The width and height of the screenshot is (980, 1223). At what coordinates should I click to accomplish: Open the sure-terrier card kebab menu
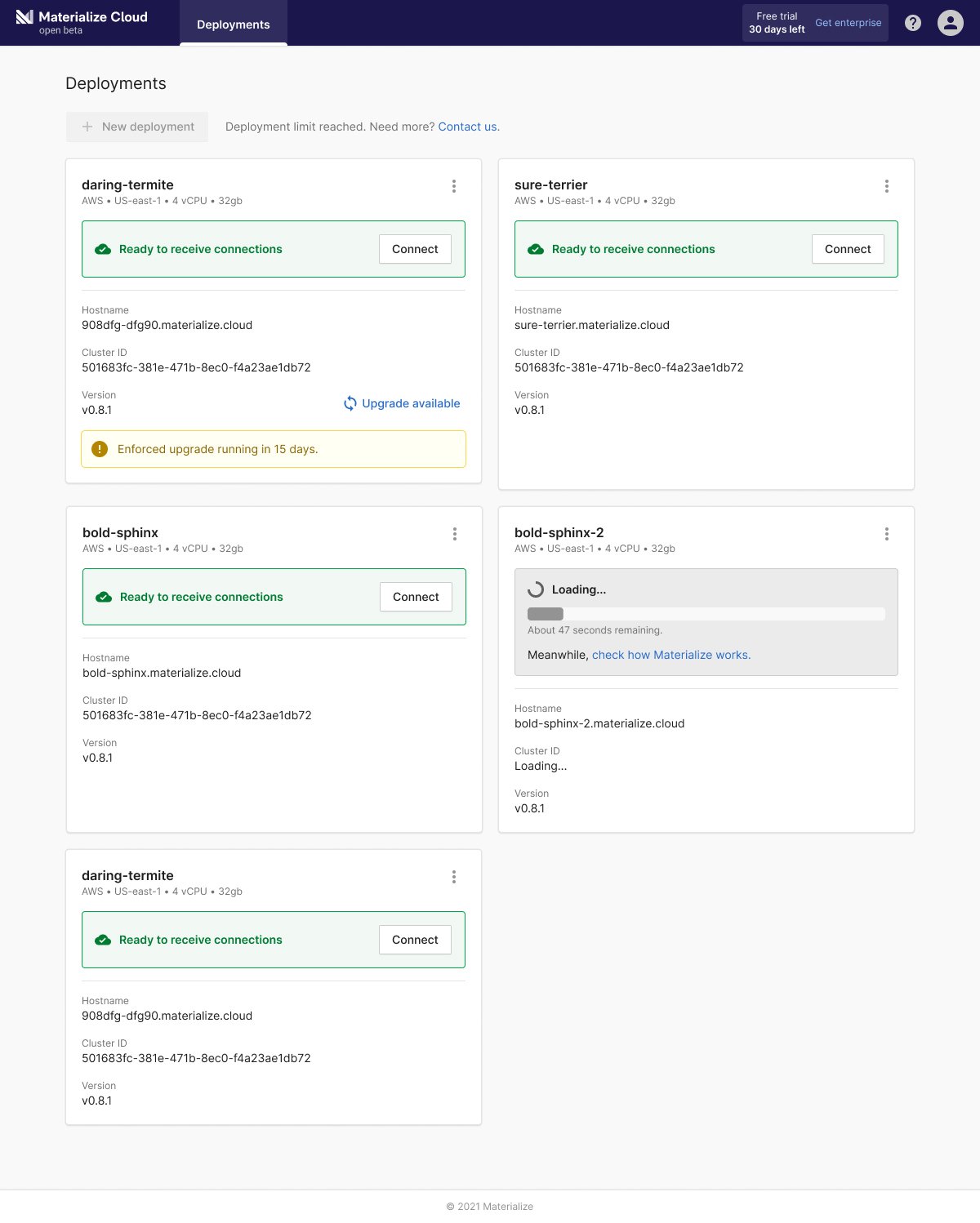[x=887, y=186]
